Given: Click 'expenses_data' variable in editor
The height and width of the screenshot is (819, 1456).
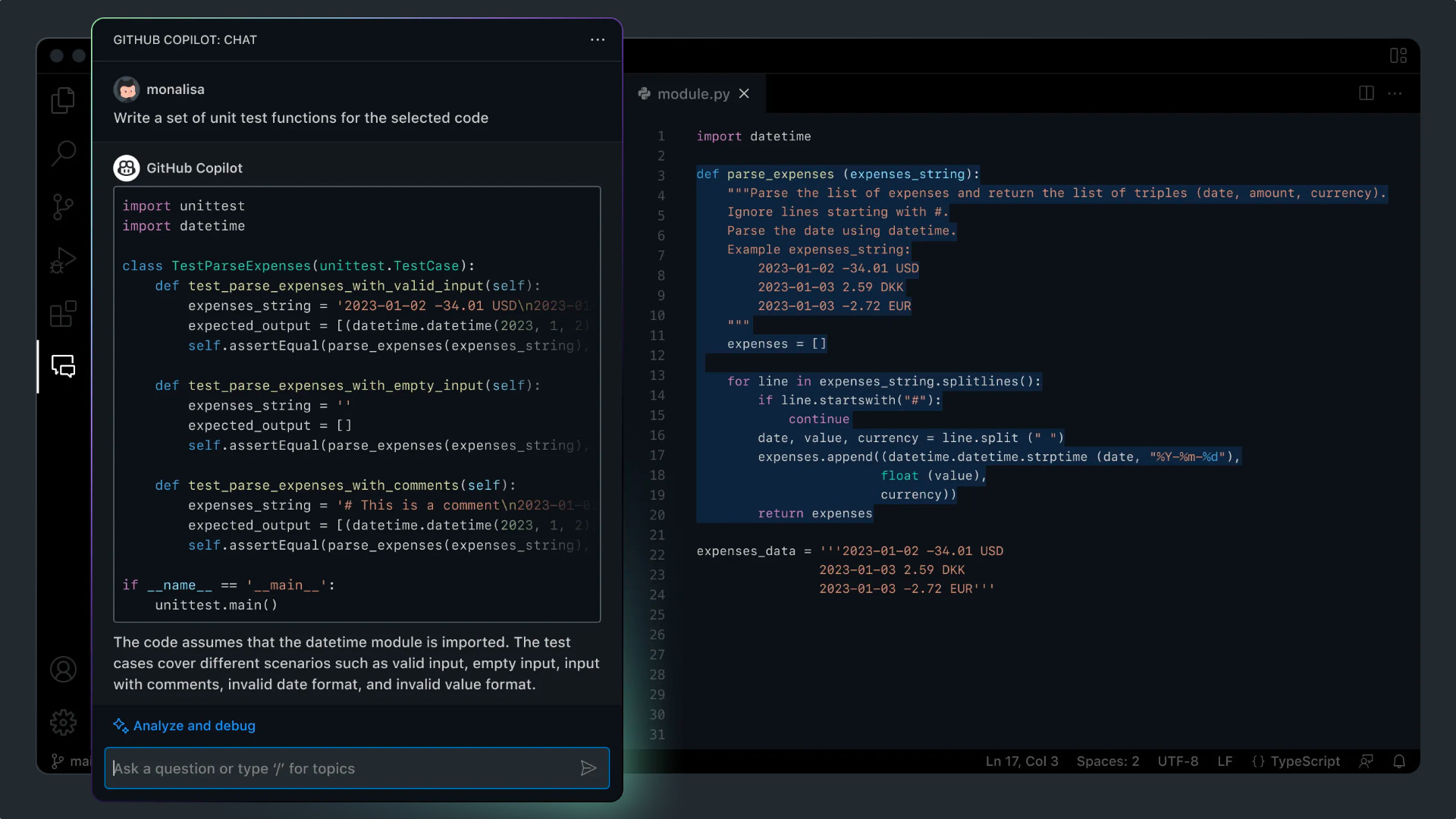Looking at the screenshot, I should tap(746, 551).
